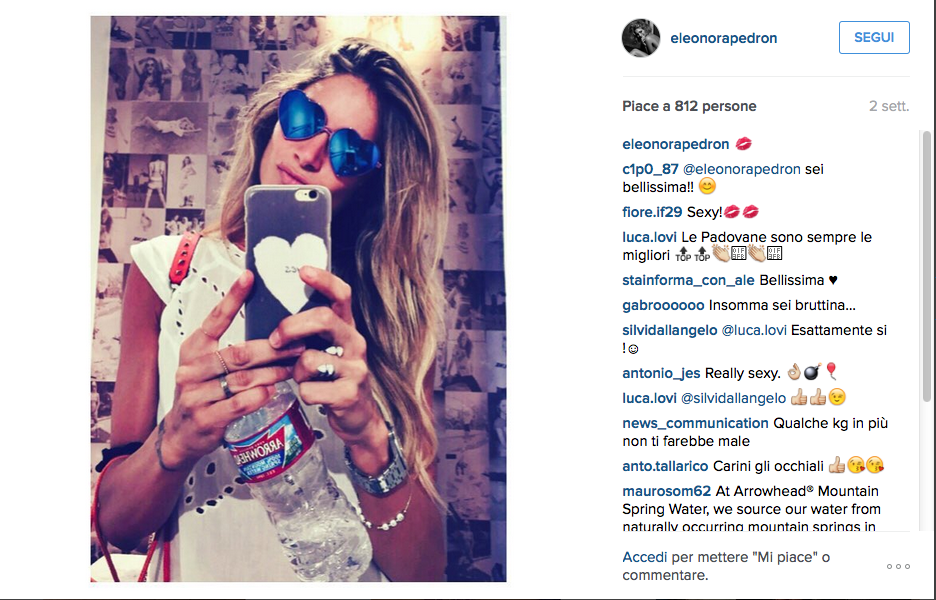The image size is (936, 600).
Task: Click stainforma_con_ale username
Action: click(688, 280)
